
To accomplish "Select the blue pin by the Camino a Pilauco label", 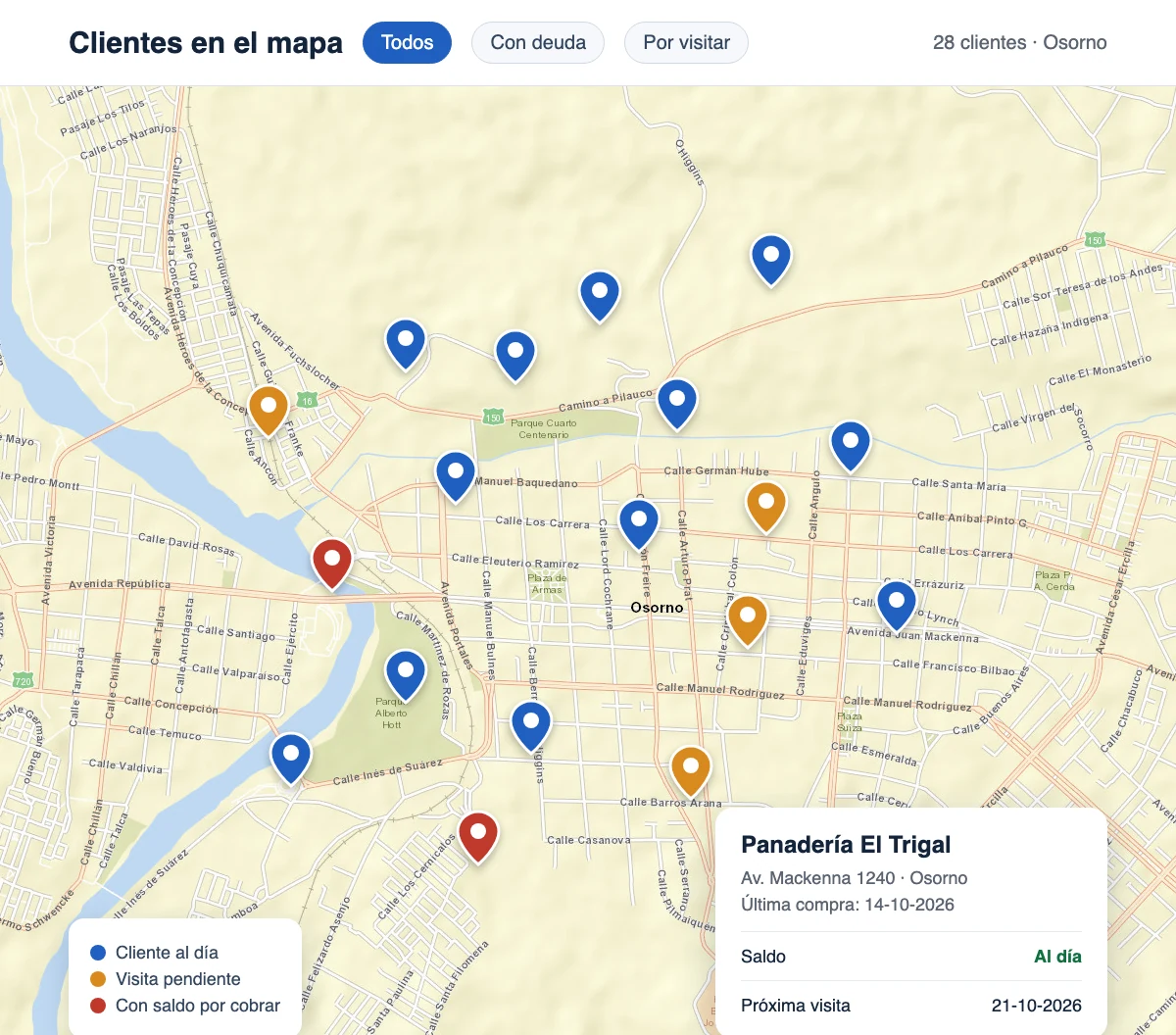I will (676, 404).
